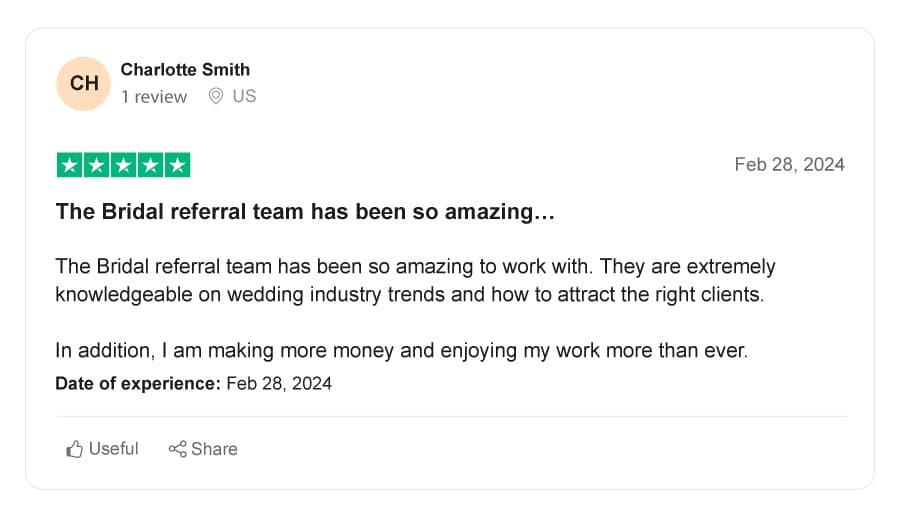Click the CH avatar circle

83,84
